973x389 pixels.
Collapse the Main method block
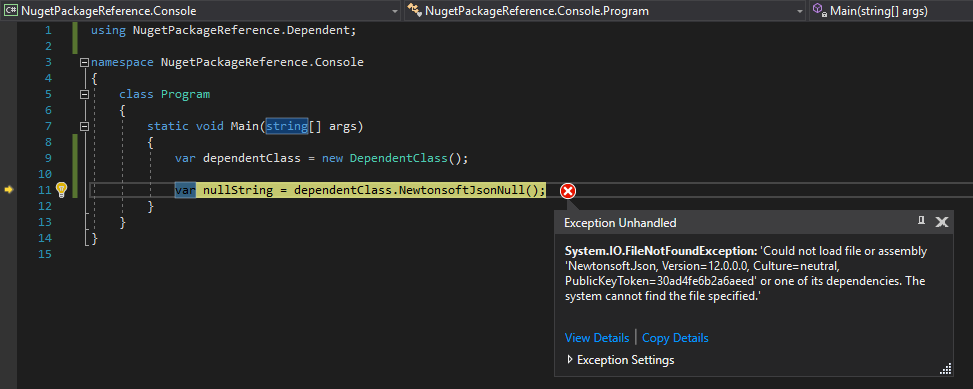coord(84,127)
